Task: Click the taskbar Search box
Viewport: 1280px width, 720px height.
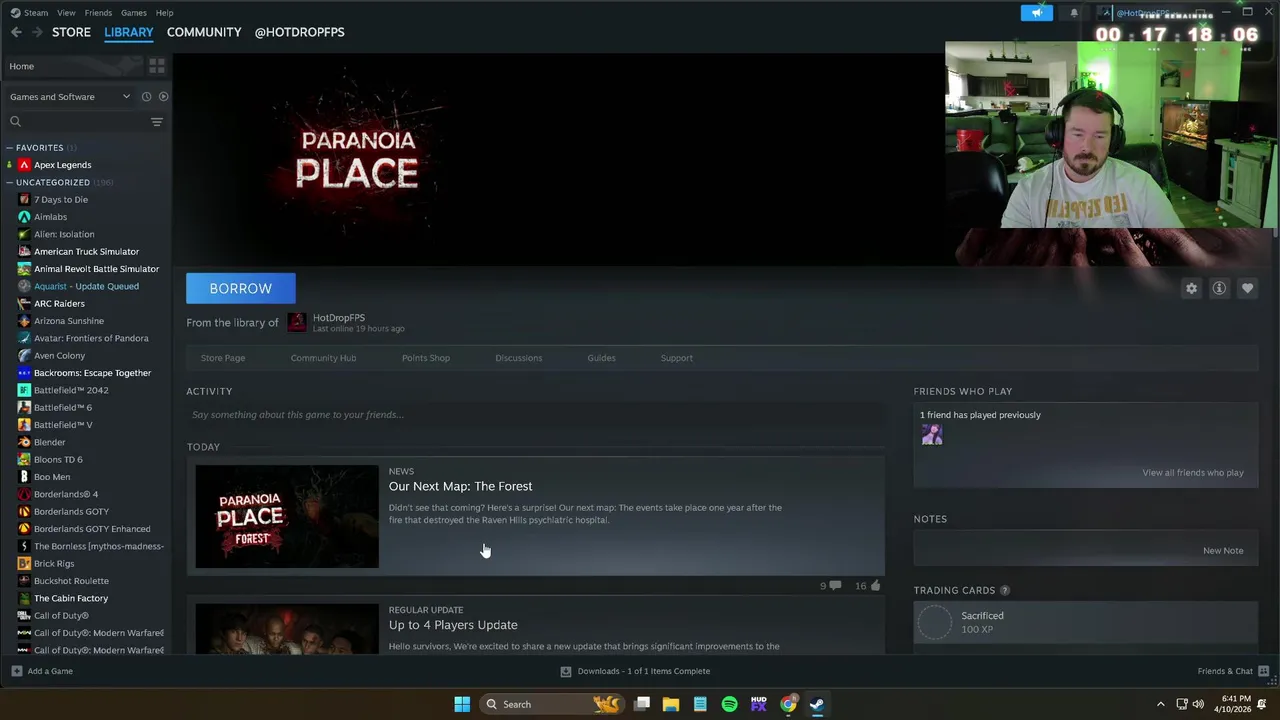Action: point(551,704)
